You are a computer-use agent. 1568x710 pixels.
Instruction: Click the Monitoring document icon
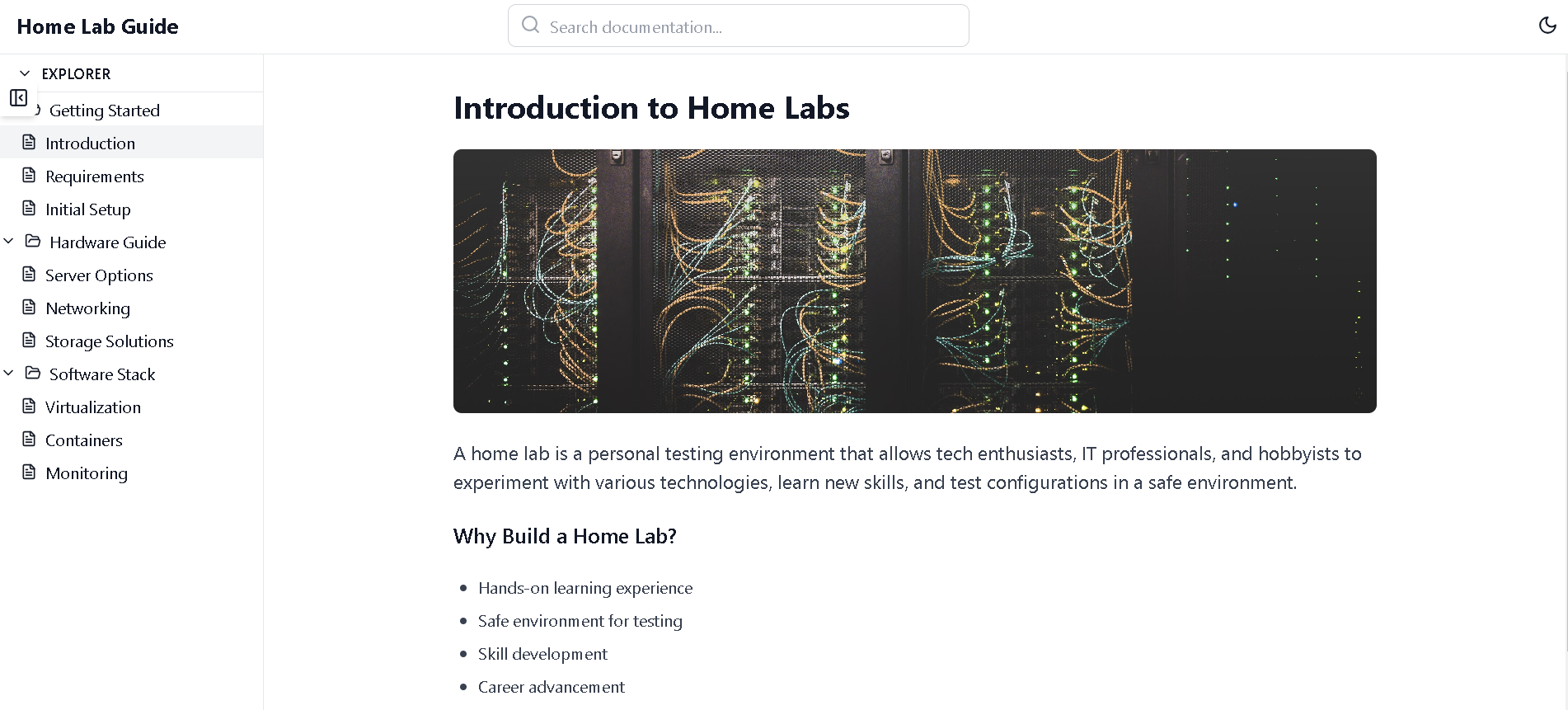point(29,473)
